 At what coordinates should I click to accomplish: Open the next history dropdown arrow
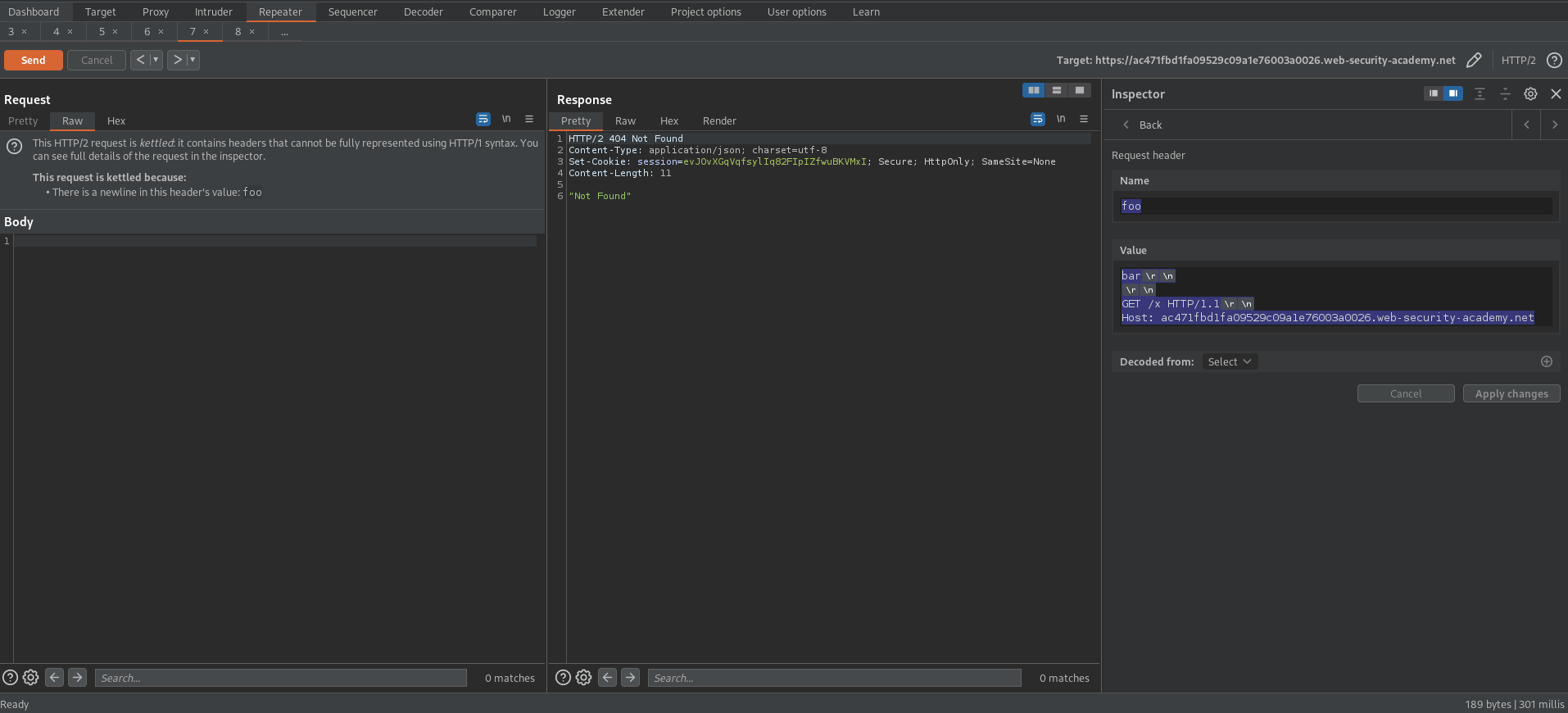(x=193, y=60)
